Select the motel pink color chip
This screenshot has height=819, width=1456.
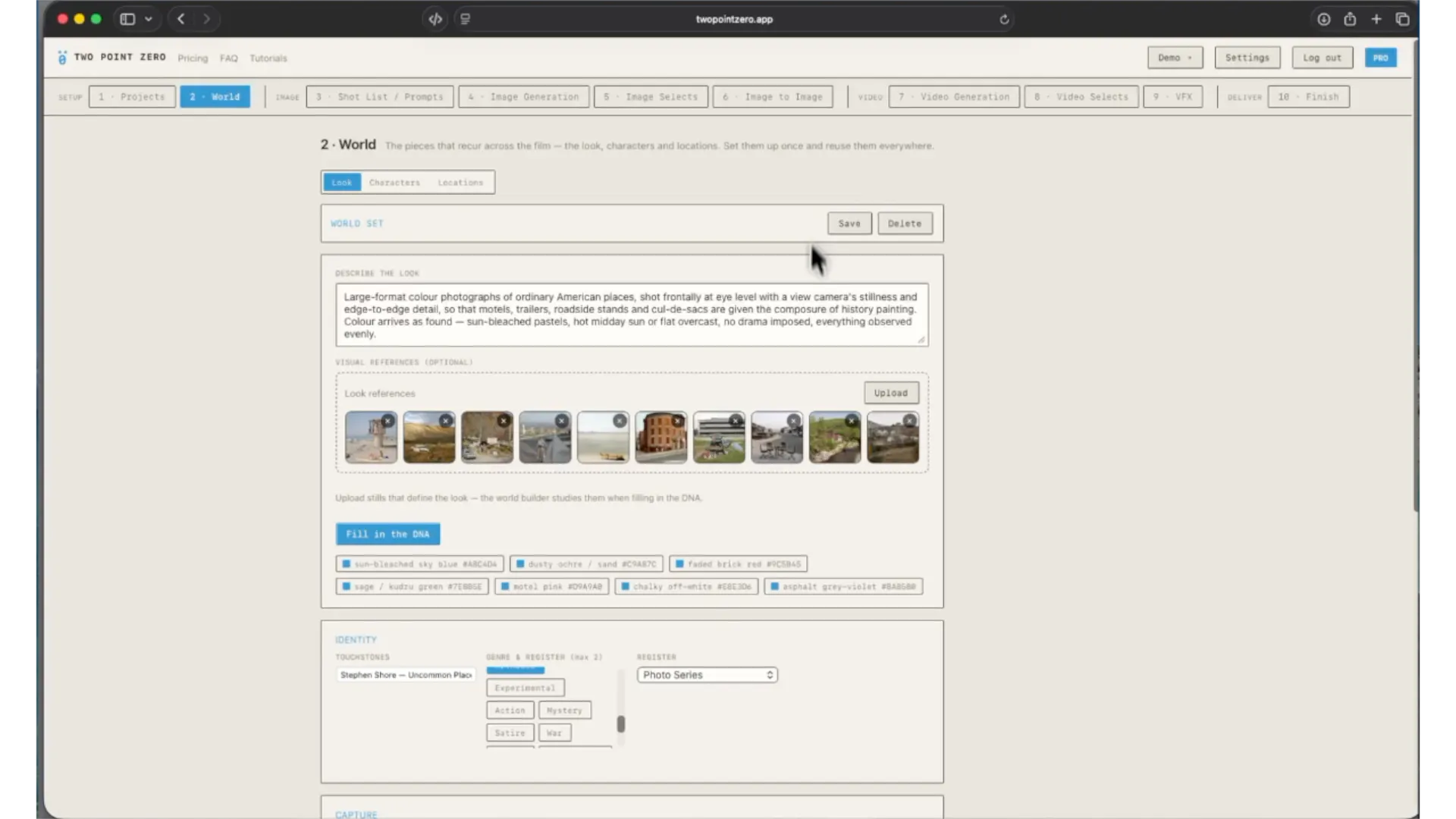(x=551, y=587)
